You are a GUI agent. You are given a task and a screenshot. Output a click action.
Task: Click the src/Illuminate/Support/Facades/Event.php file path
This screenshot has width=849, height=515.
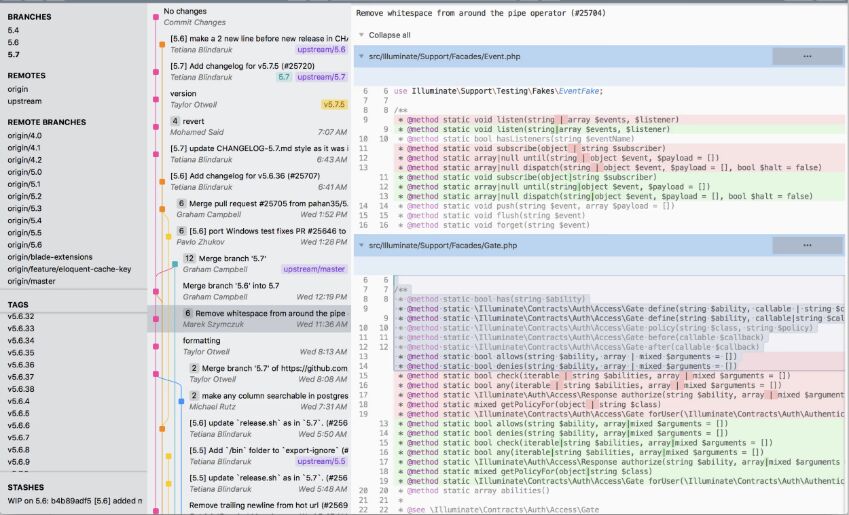(x=445, y=56)
